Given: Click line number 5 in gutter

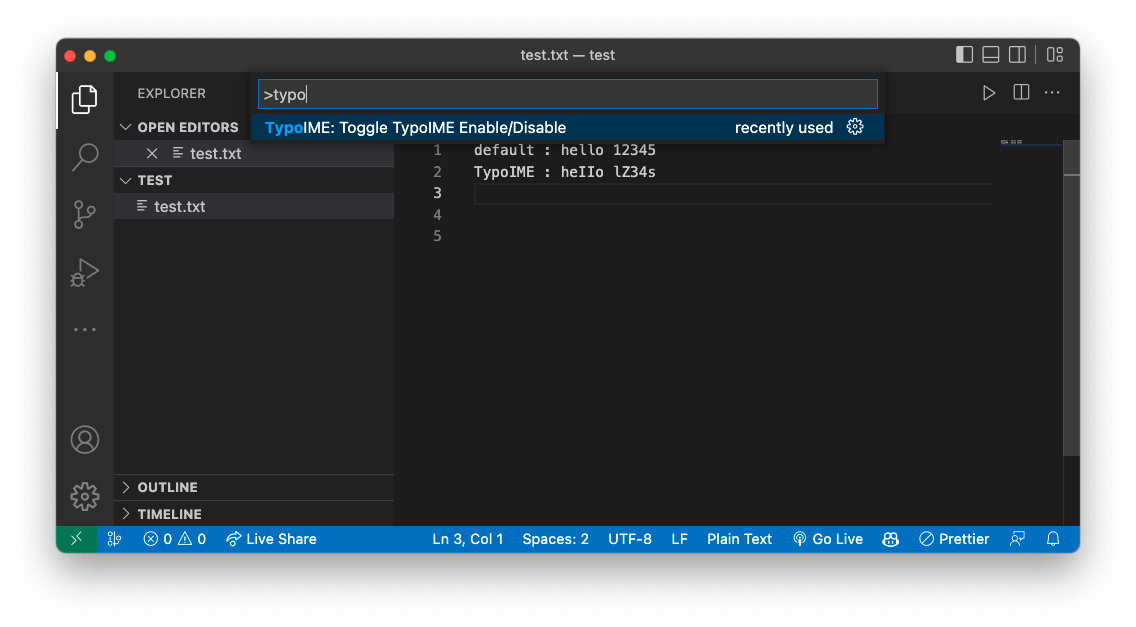Looking at the screenshot, I should pos(437,236).
